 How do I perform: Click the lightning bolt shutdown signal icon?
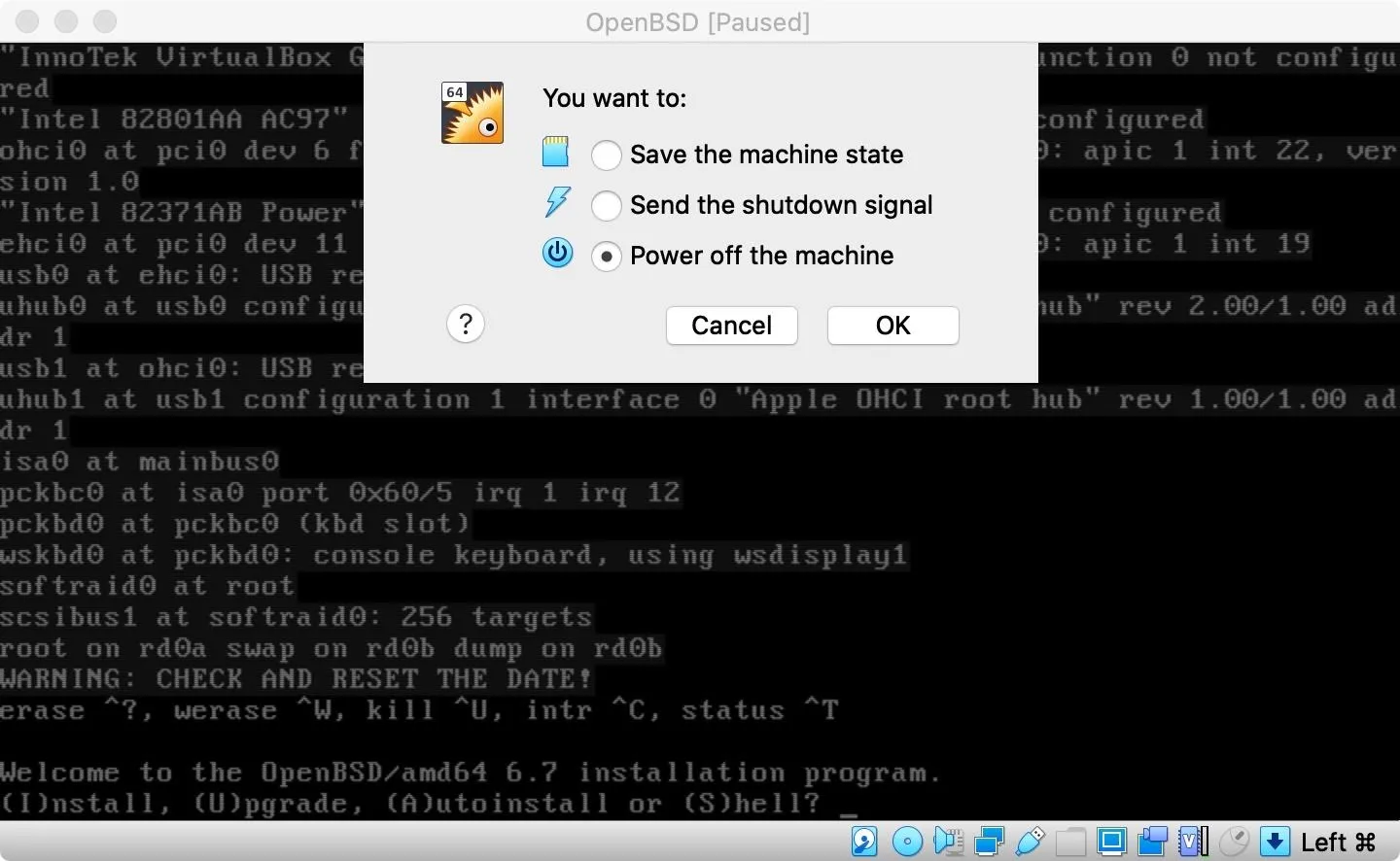557,202
